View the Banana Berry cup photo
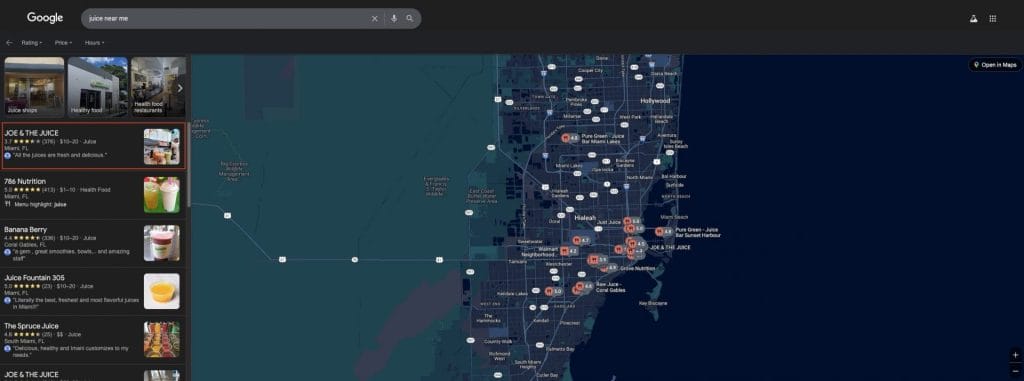The height and width of the screenshot is (381, 1024). tap(162, 243)
